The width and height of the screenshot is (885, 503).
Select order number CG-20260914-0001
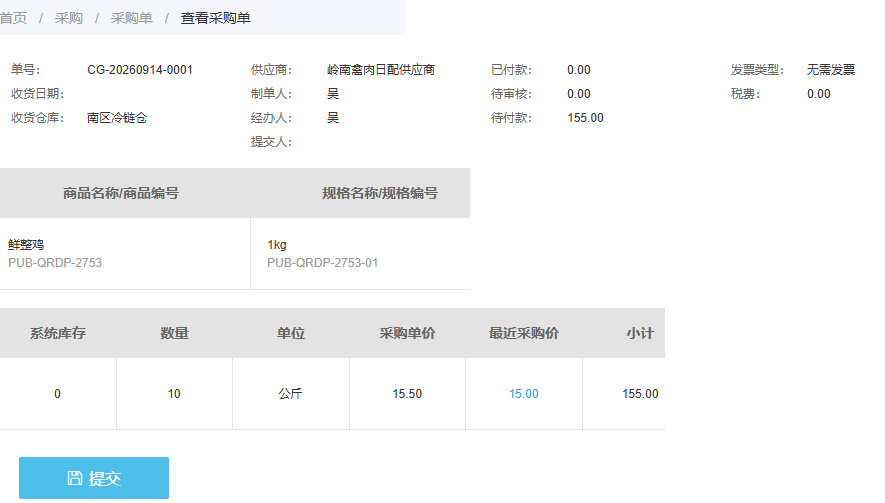click(140, 70)
